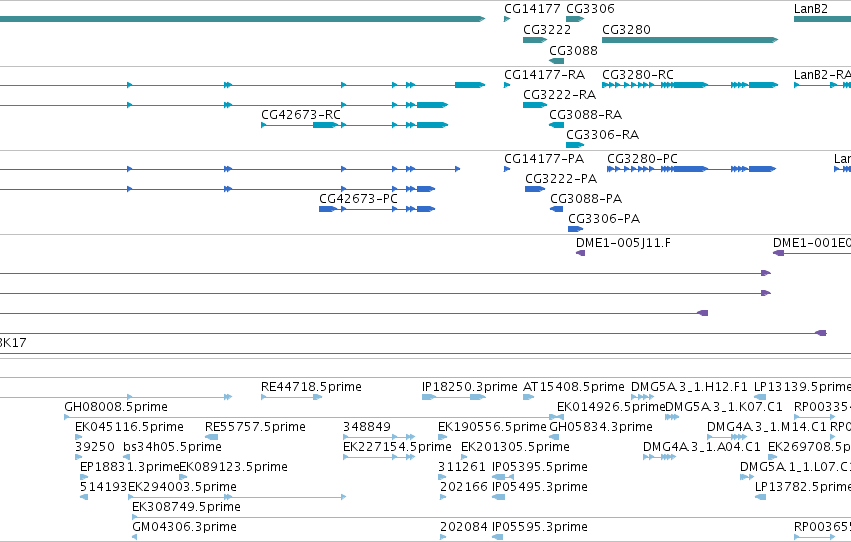Click transcript CG42673-RC label
Image resolution: width=851 pixels, height=542 pixels.
tap(301, 115)
